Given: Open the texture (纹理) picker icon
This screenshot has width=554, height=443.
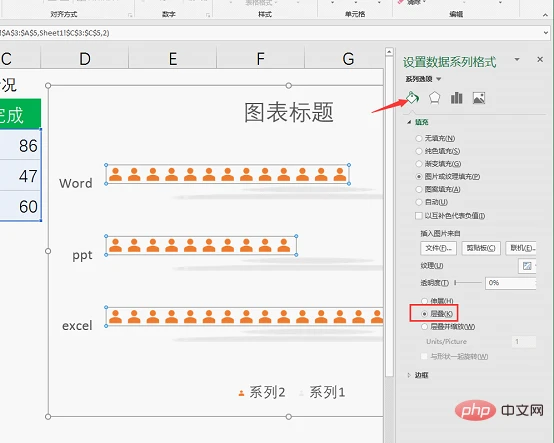Looking at the screenshot, I should point(527,266).
